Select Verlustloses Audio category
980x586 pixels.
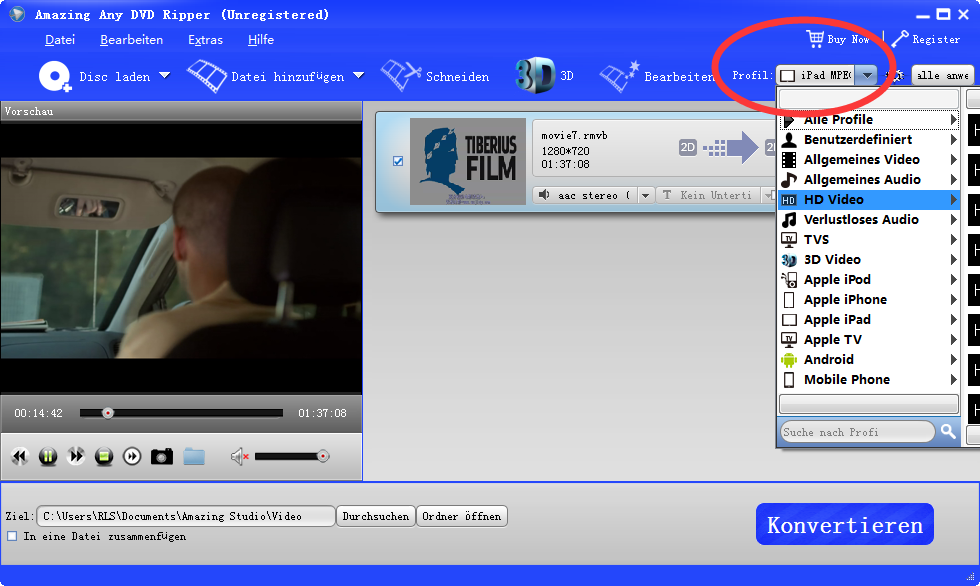tap(869, 219)
